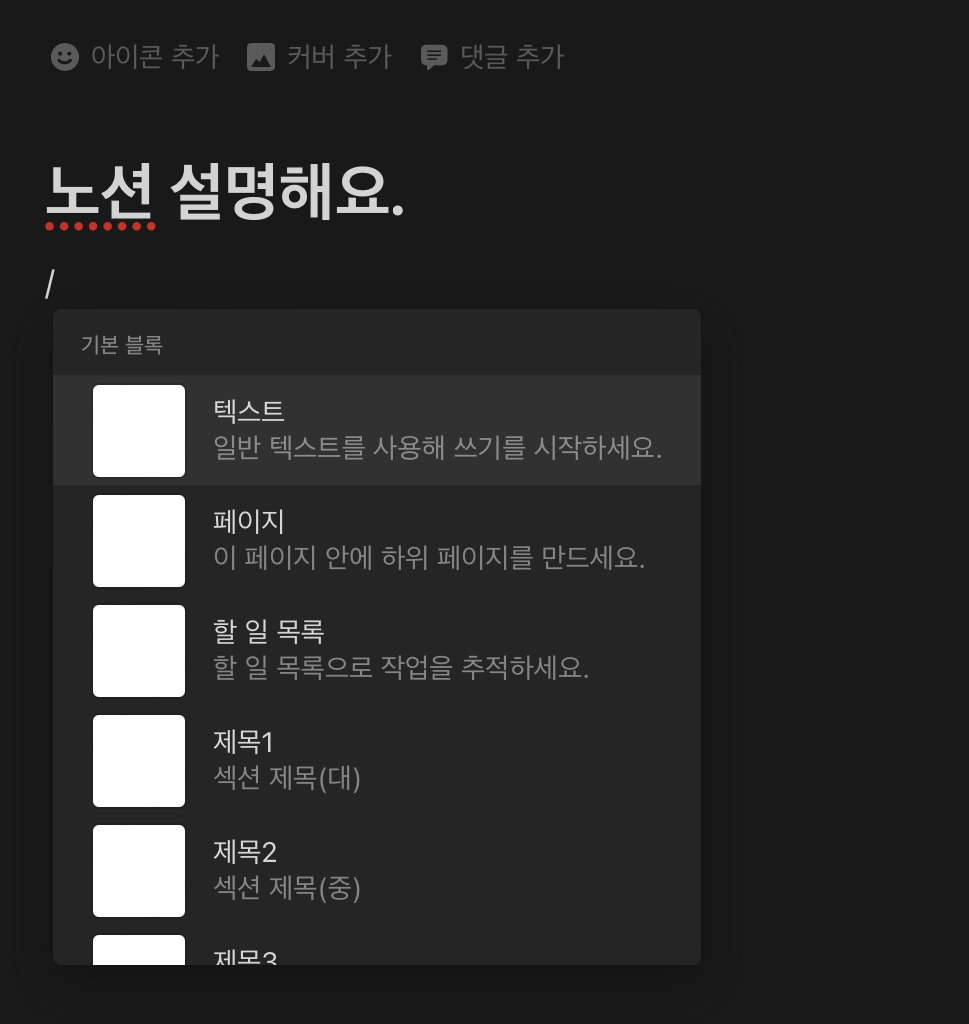This screenshot has height=1024, width=969.
Task: Click the 제목2 block thumbnail
Action: 138,871
